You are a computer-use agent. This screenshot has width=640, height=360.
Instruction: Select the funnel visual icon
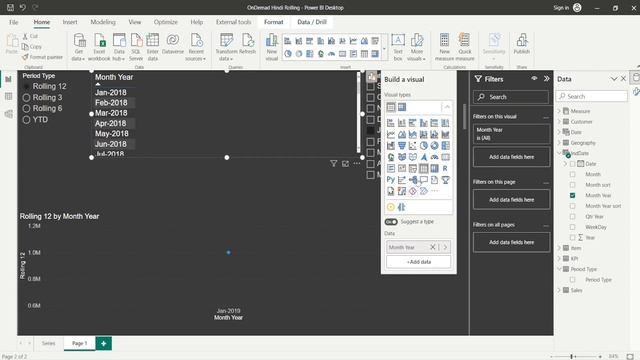click(x=402, y=145)
